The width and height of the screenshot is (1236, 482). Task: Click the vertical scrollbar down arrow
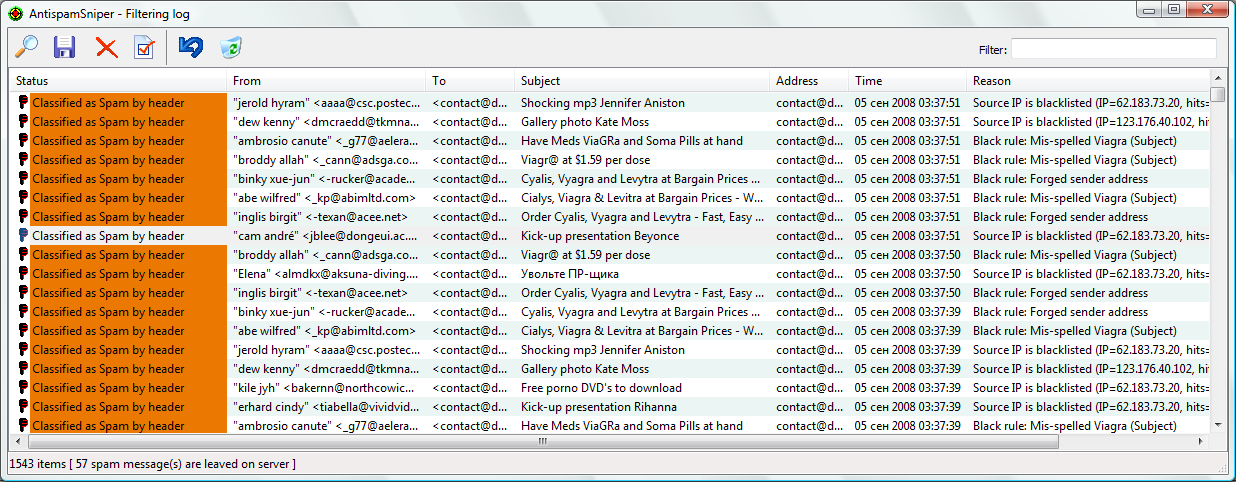[1217, 425]
